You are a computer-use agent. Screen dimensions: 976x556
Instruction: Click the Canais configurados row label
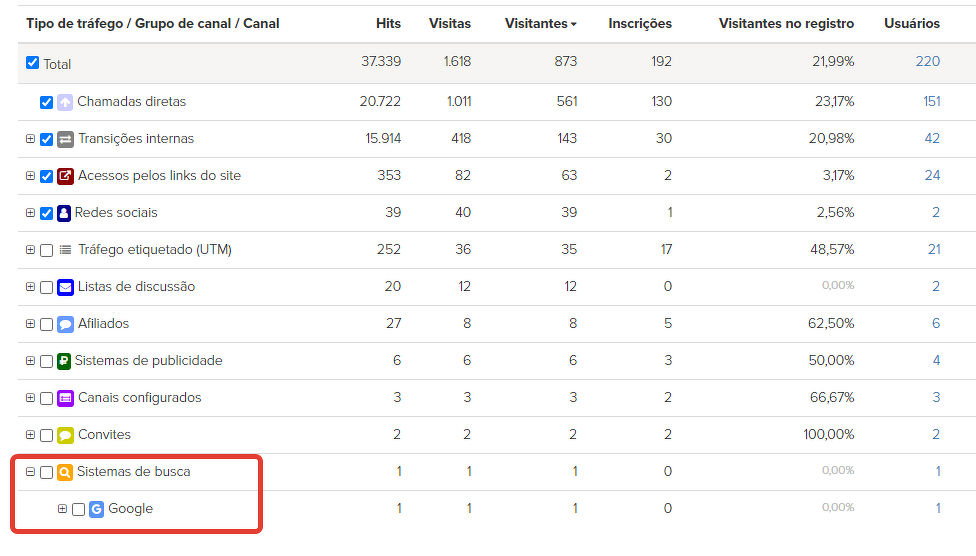[x=139, y=398]
